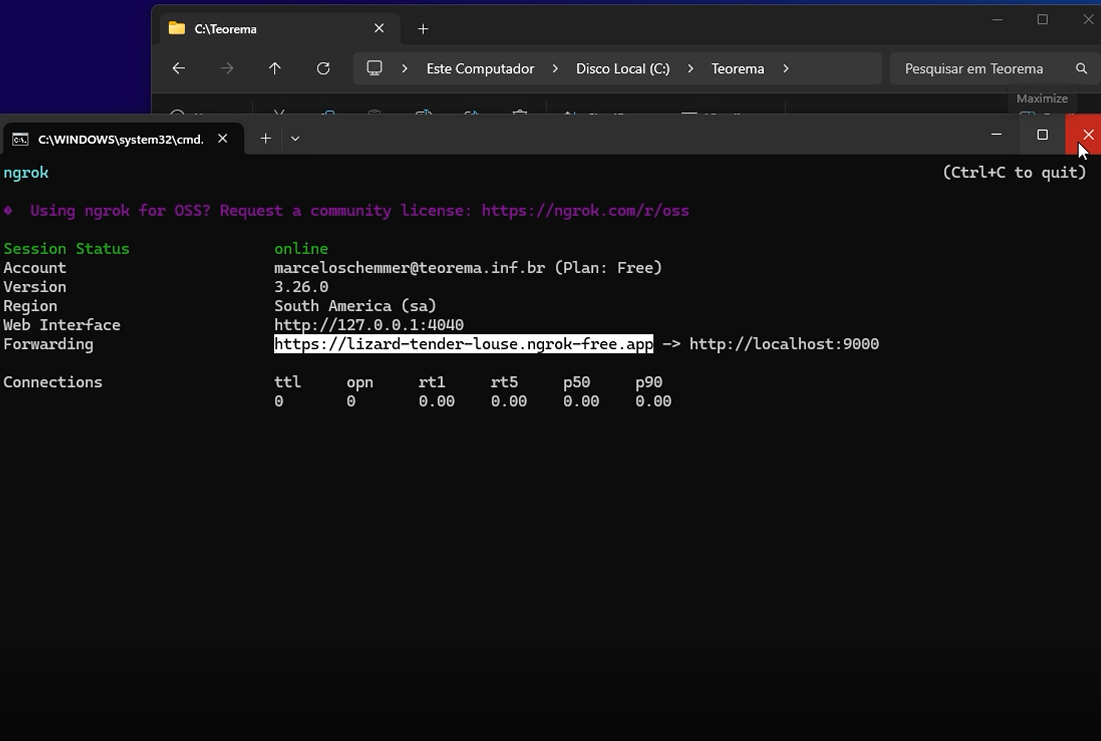1101x741 pixels.
Task: Click the ttl column header
Action: pyautogui.click(x=287, y=382)
